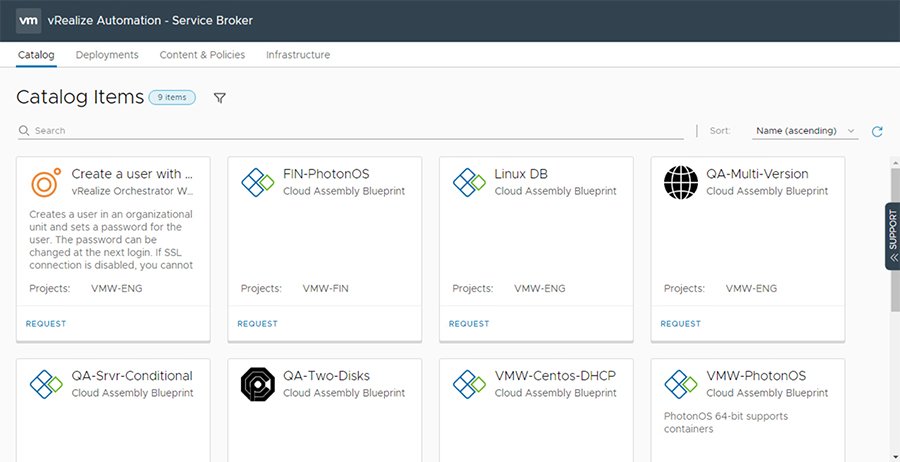Click the VMware logo in header
The image size is (900, 462).
coord(29,21)
